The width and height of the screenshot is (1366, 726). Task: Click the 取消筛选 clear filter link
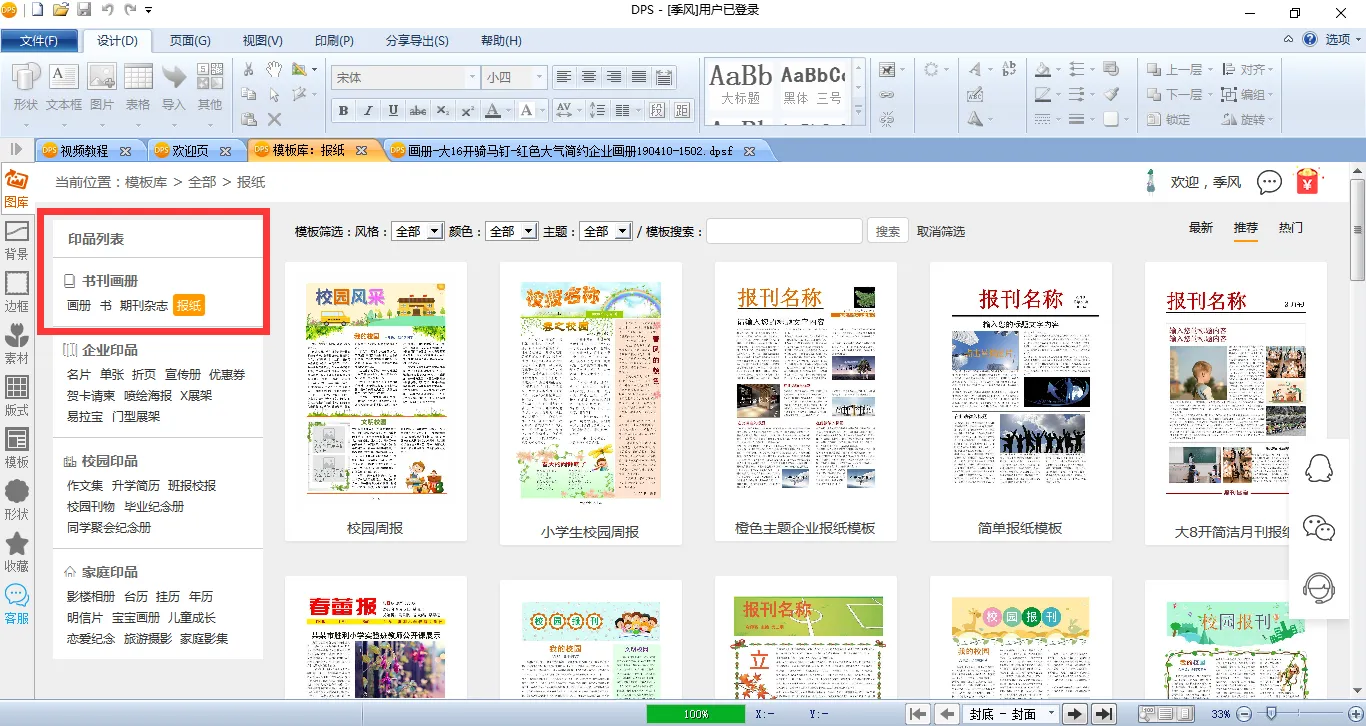pos(941,231)
